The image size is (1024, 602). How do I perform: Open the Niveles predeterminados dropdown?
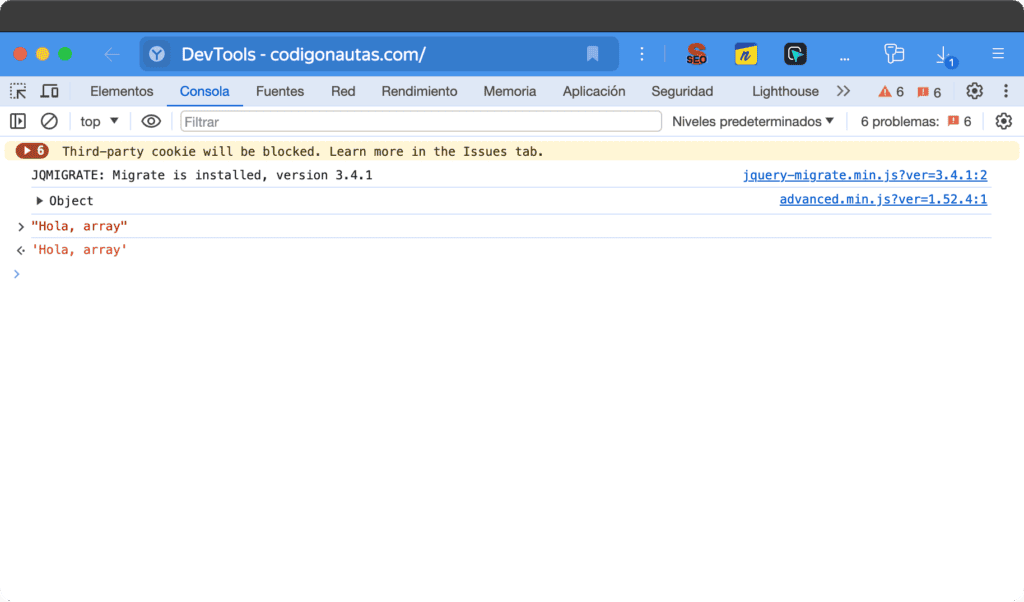pos(751,120)
